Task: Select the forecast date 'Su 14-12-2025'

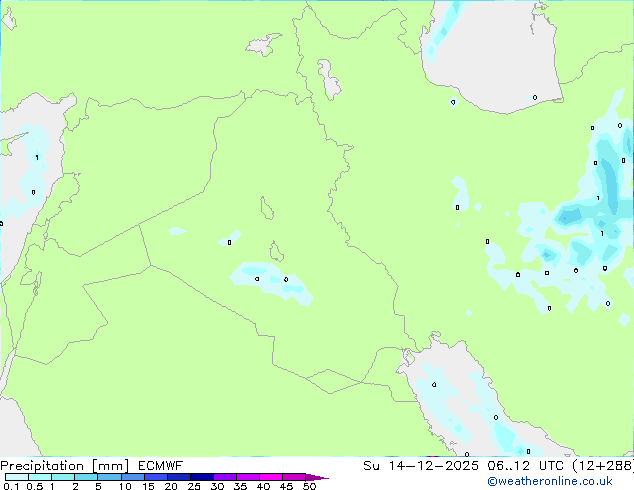Action: coord(421,466)
